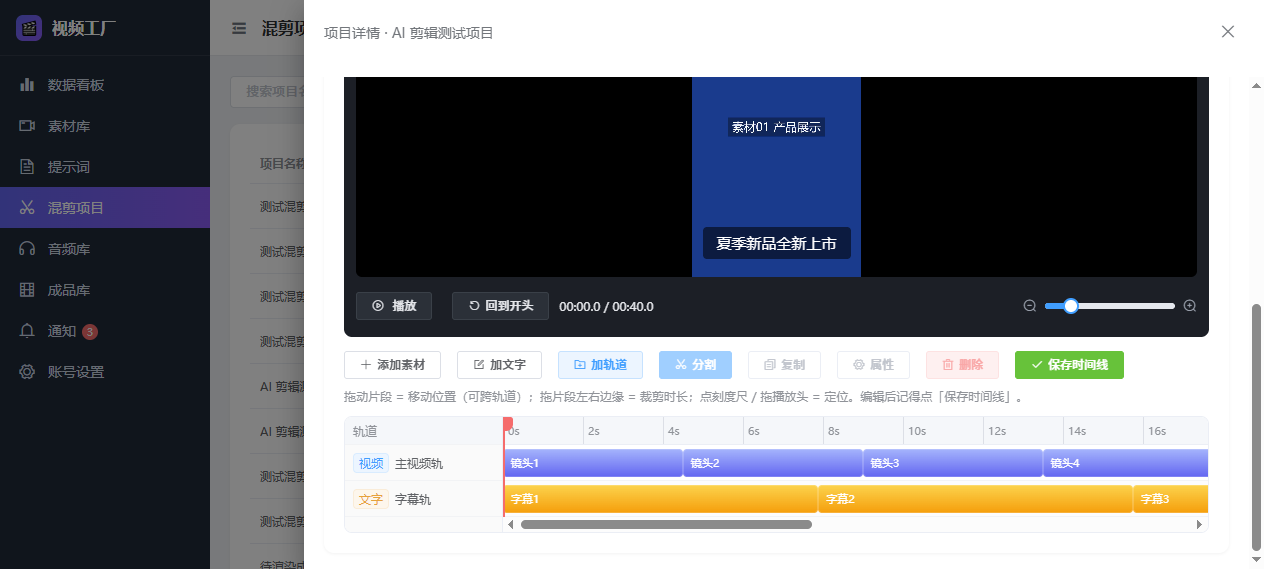Image resolution: width=1264 pixels, height=569 pixels.
Task: Click 回到开头 button
Action: 500,306
